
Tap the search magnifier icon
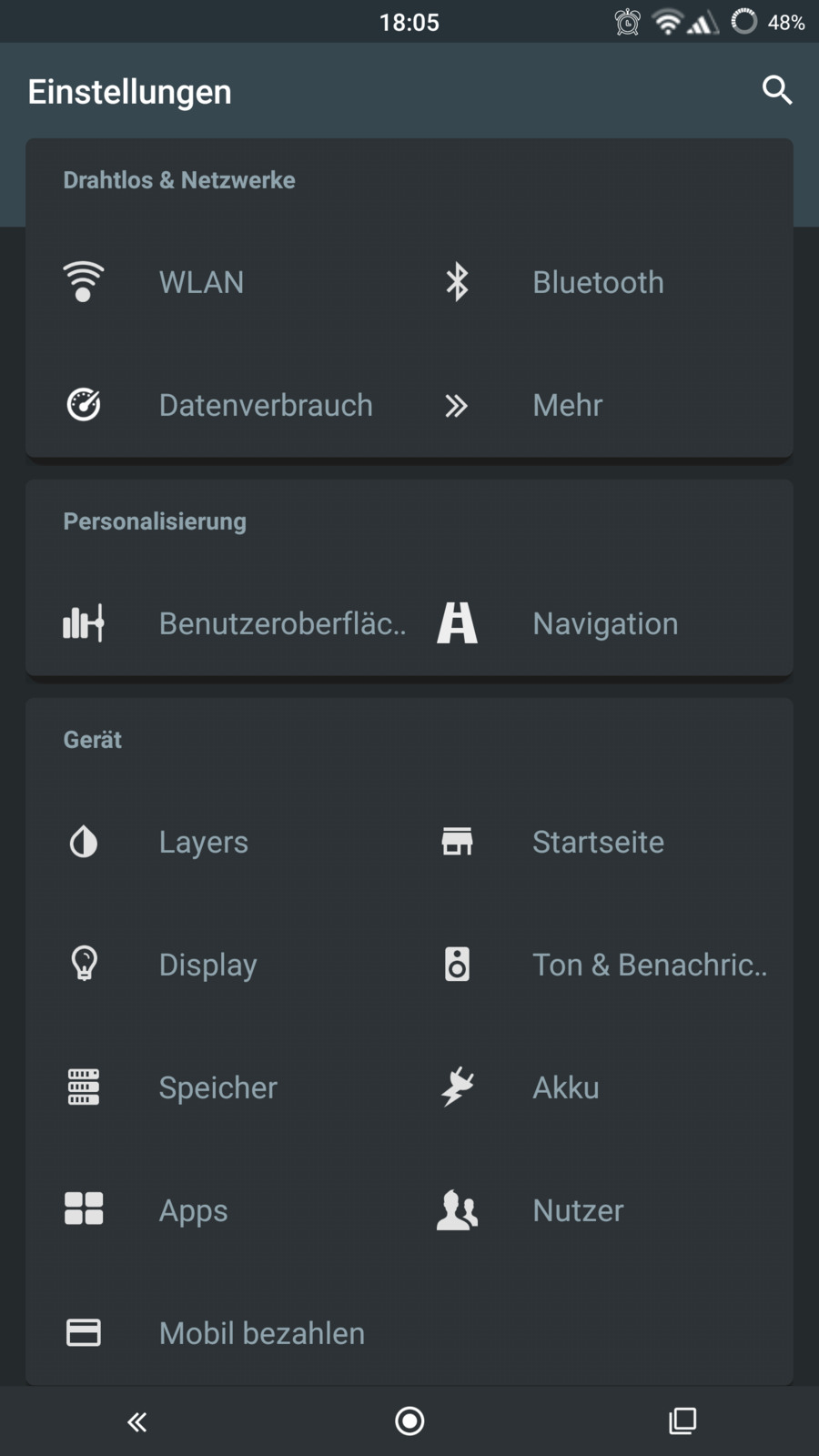pyautogui.click(x=776, y=90)
